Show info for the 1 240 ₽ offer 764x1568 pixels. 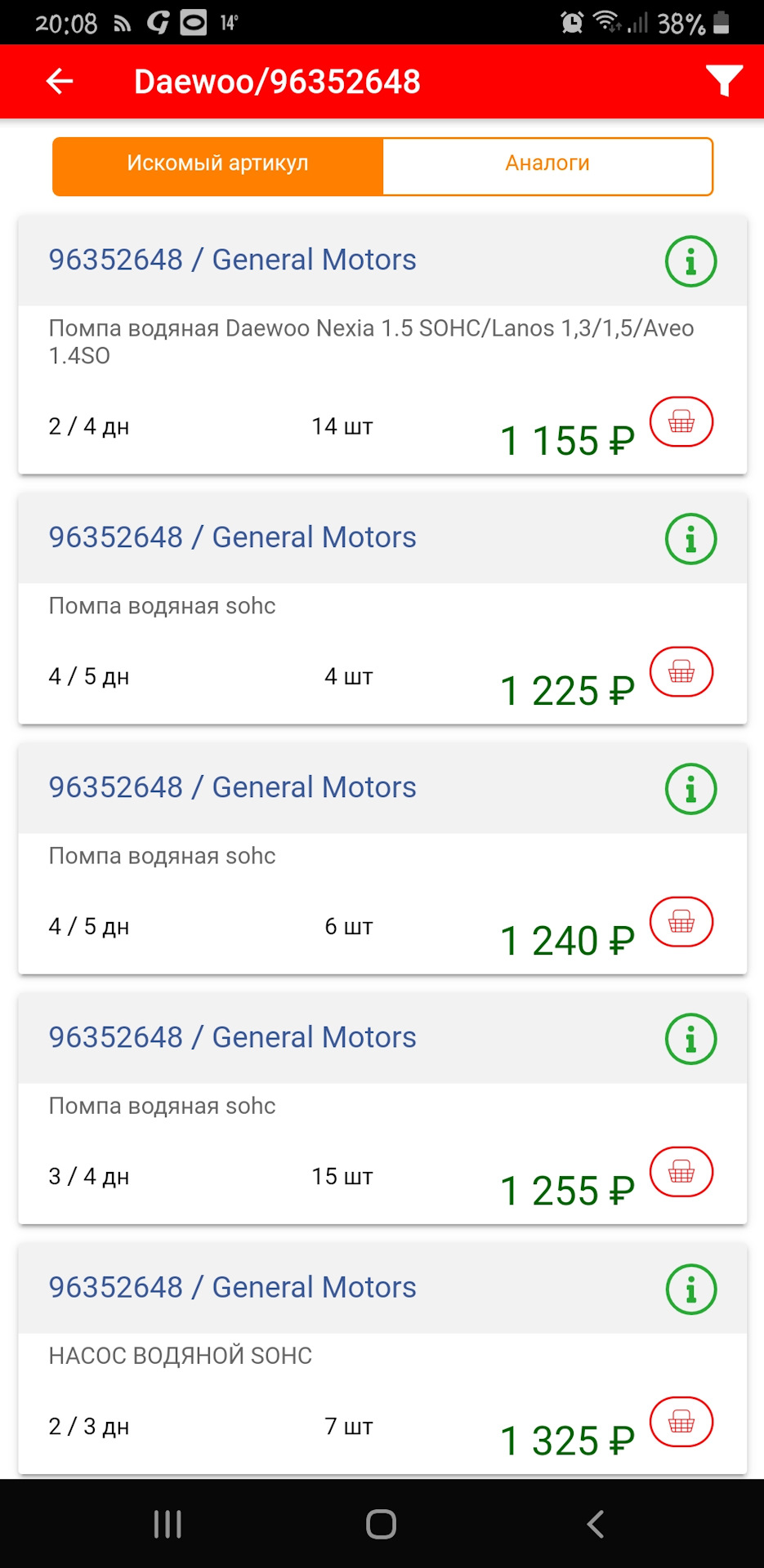[x=690, y=790]
